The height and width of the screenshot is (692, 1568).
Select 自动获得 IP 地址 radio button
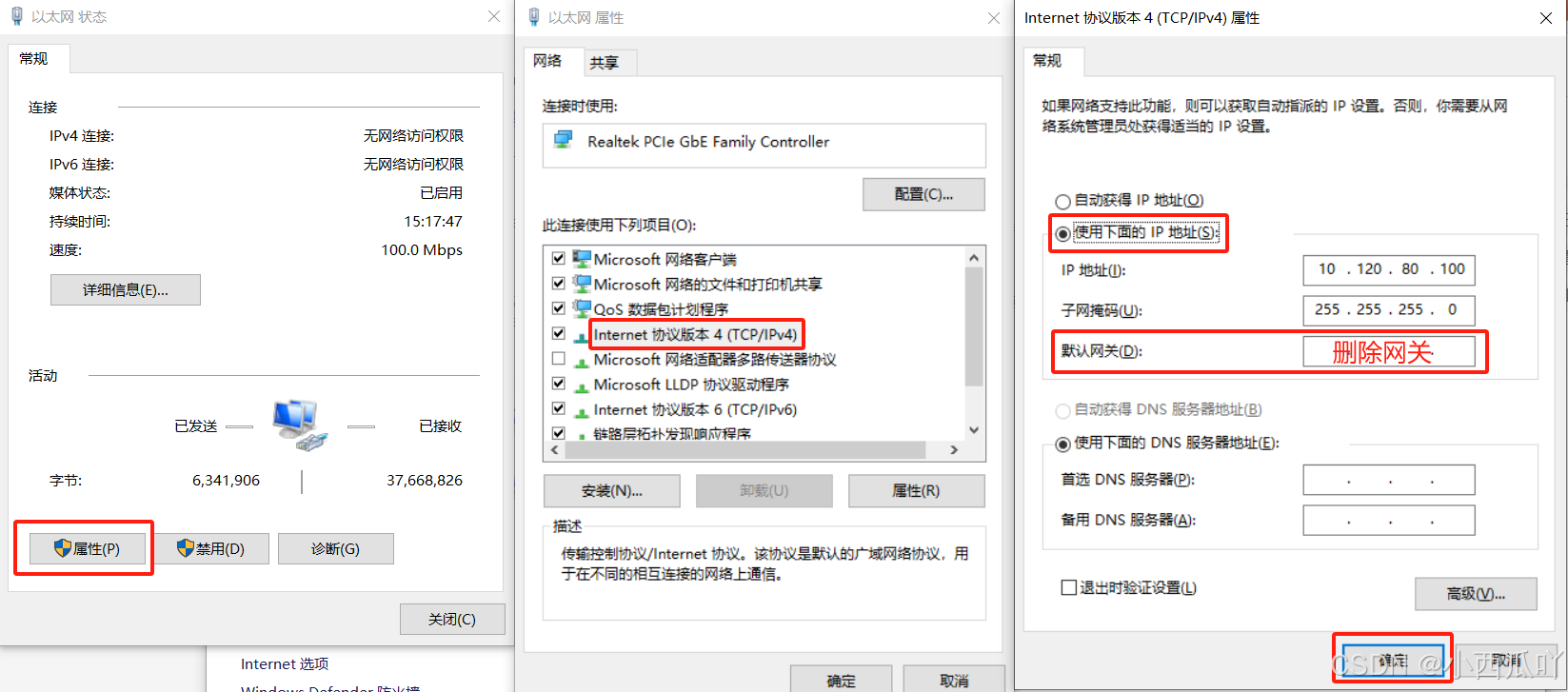[1062, 201]
